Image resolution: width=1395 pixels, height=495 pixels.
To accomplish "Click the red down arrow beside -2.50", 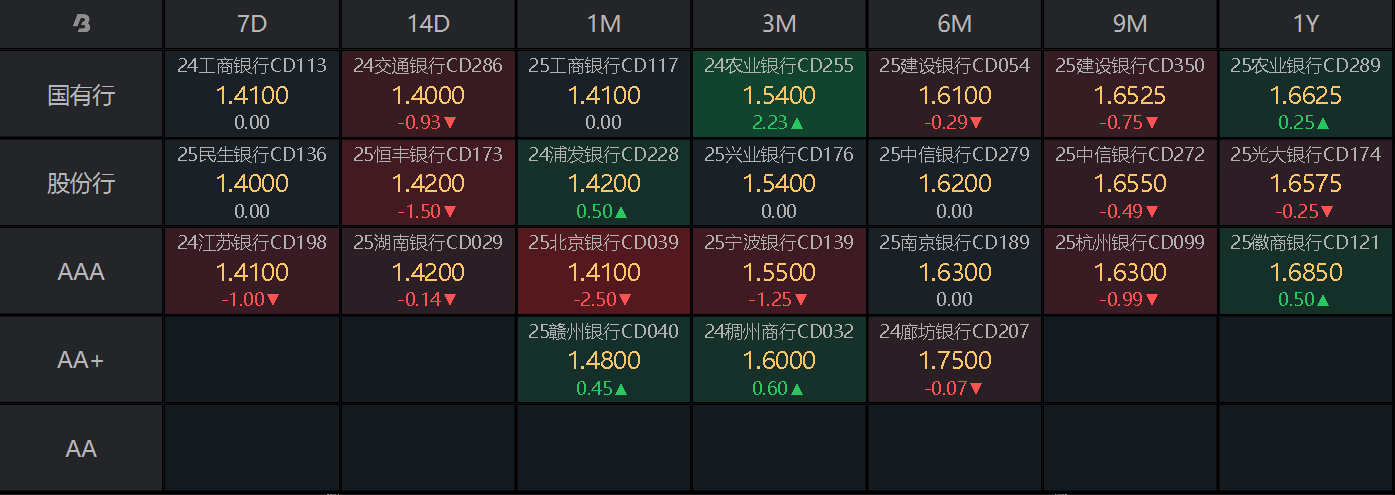I will (625, 299).
